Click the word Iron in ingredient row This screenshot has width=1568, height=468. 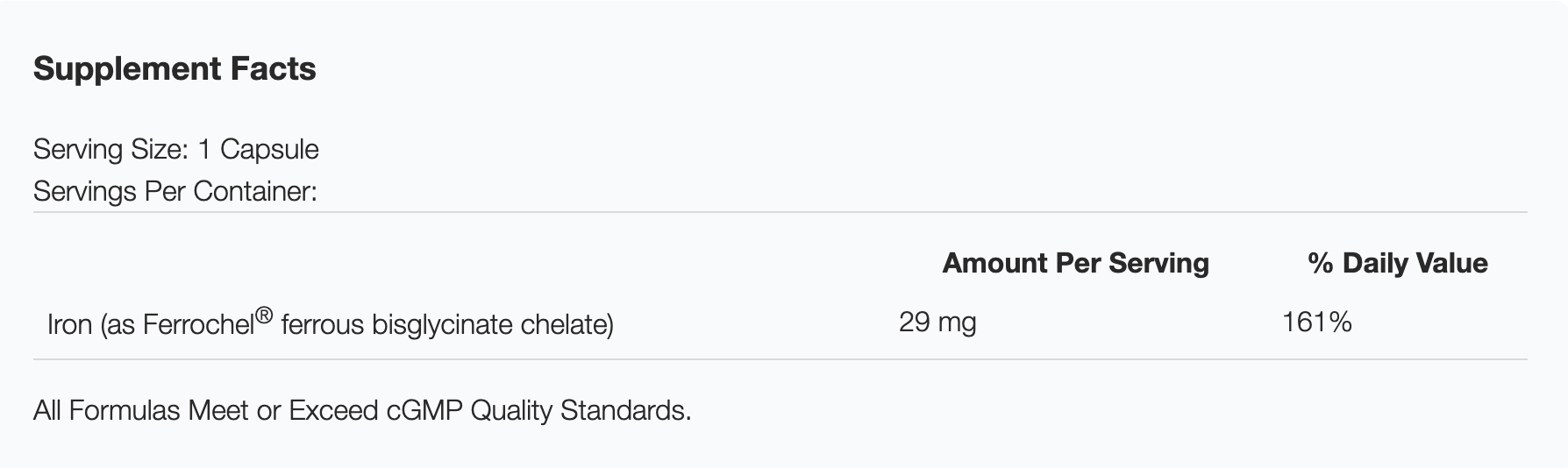pyautogui.click(x=69, y=325)
